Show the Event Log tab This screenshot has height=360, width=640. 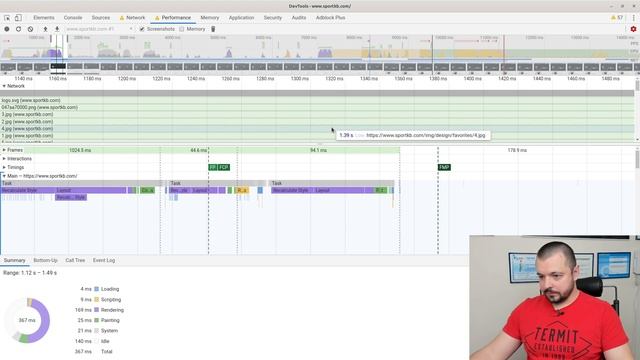tap(104, 260)
